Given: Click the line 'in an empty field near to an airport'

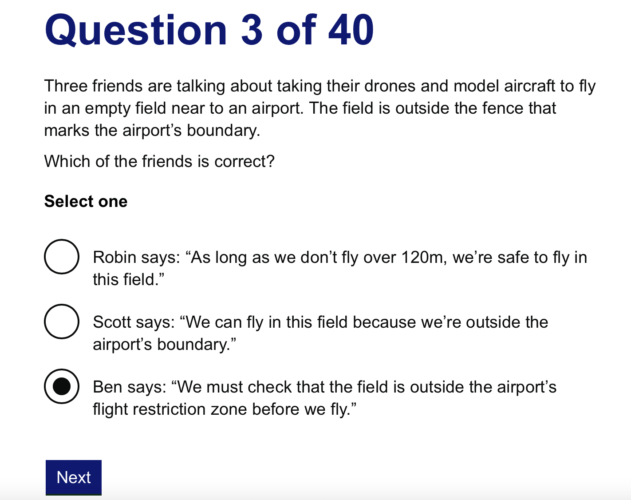Looking at the screenshot, I should (300, 108).
